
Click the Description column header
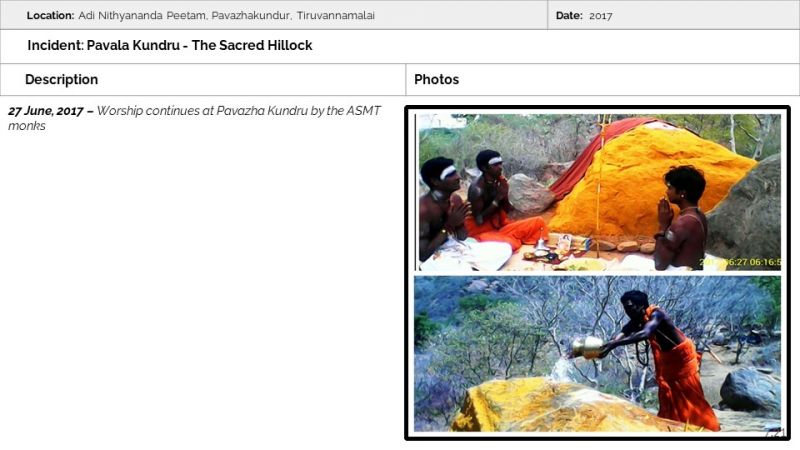[62, 80]
